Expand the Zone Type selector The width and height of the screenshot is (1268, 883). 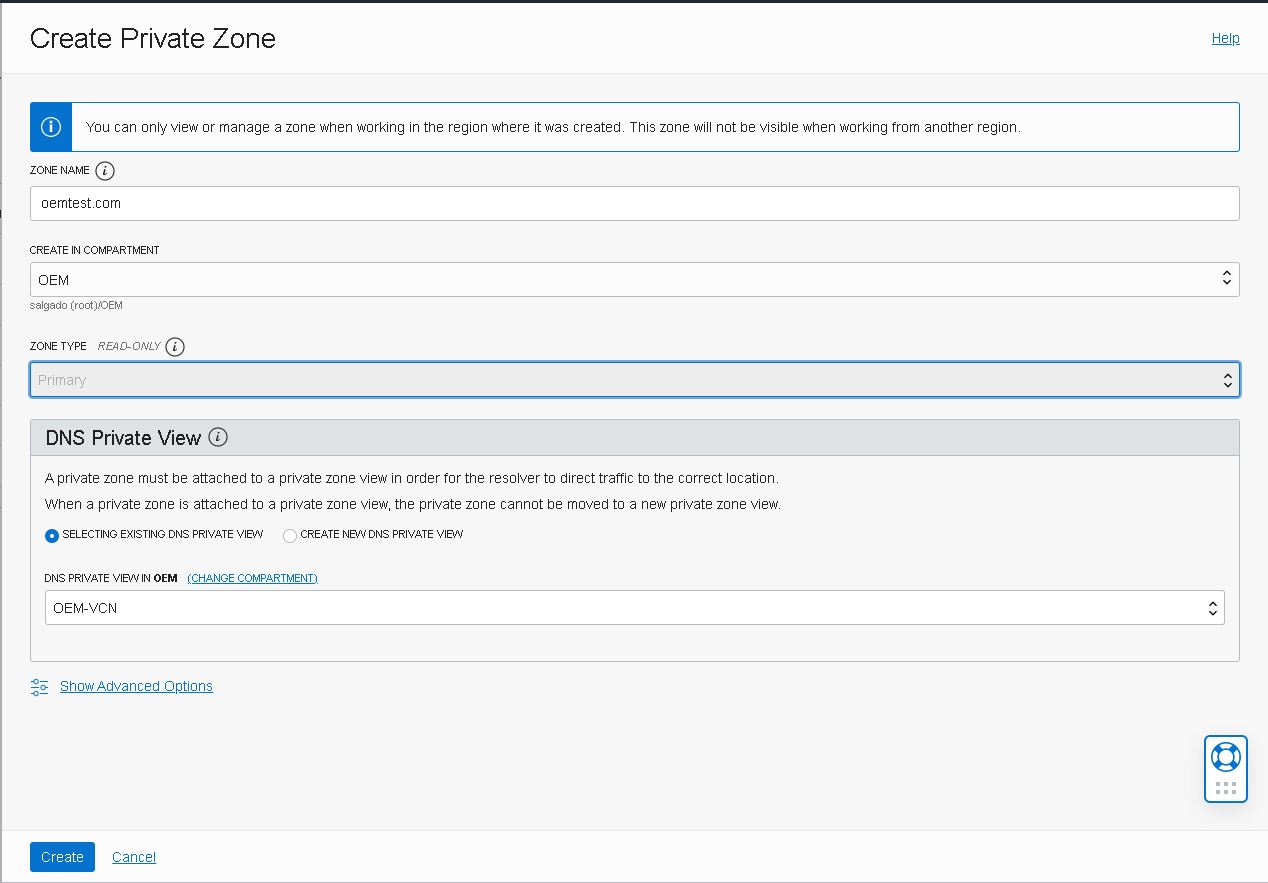coord(1227,379)
